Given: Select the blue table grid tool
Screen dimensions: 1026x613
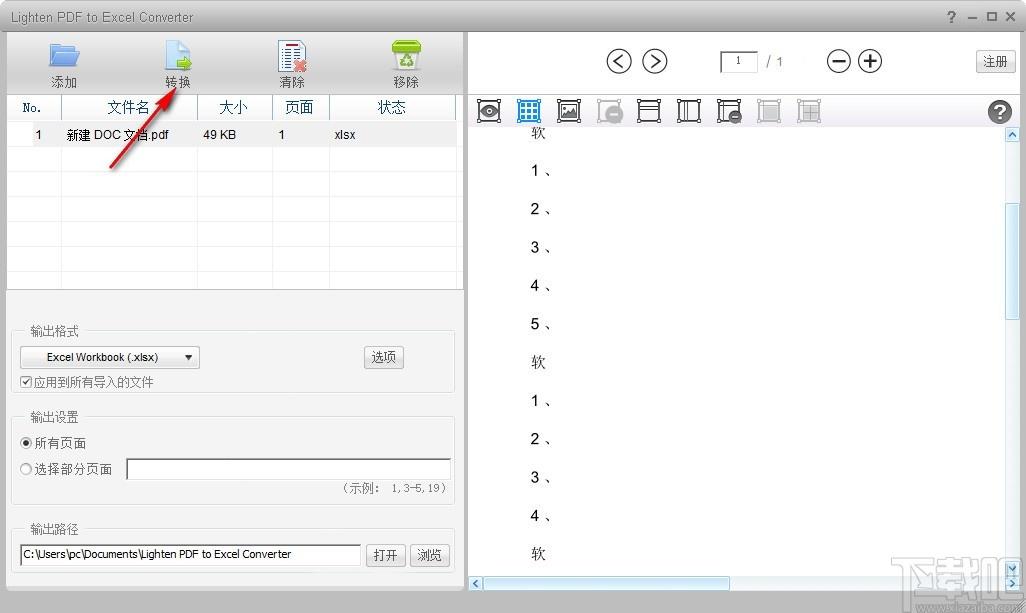Looking at the screenshot, I should click(529, 111).
